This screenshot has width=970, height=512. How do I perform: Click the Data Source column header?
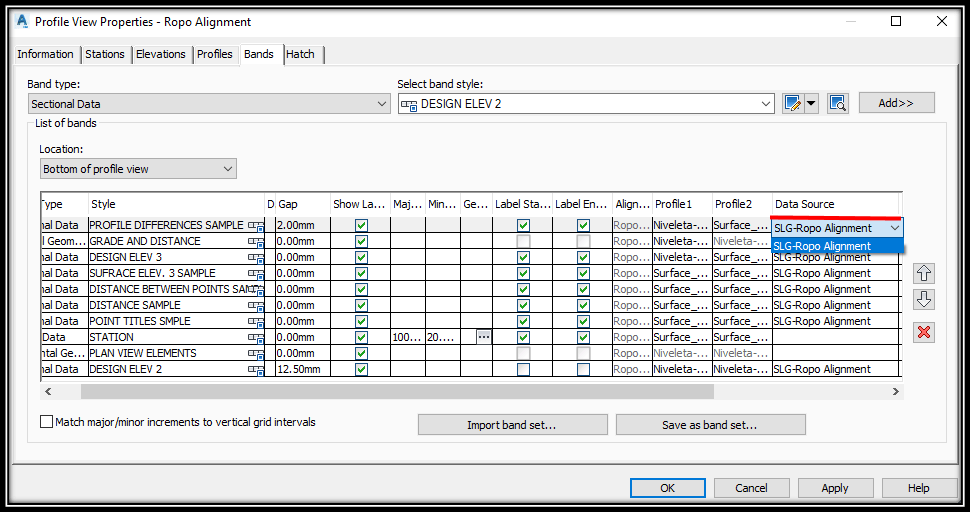[835, 204]
